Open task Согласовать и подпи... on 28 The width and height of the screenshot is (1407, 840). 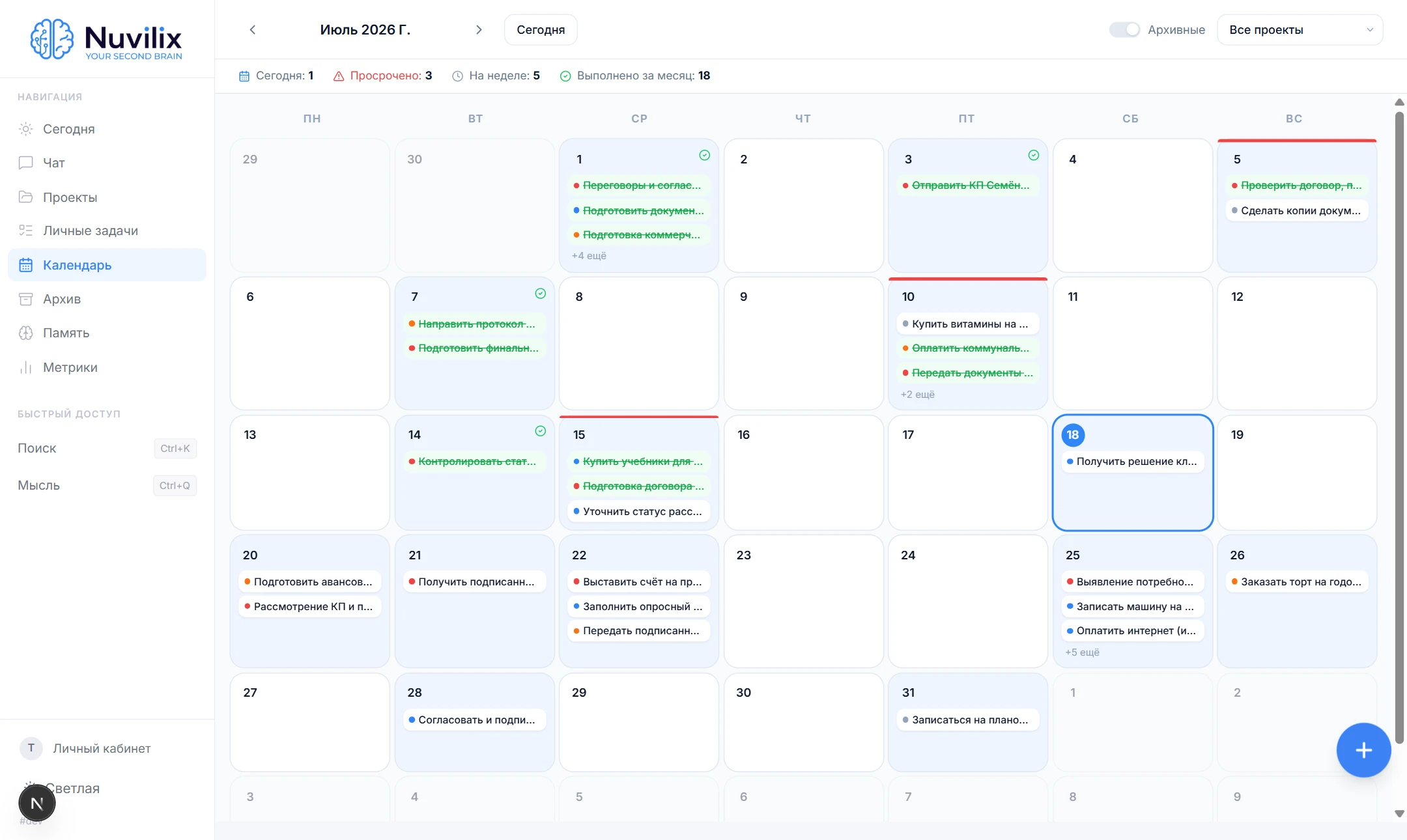click(474, 720)
